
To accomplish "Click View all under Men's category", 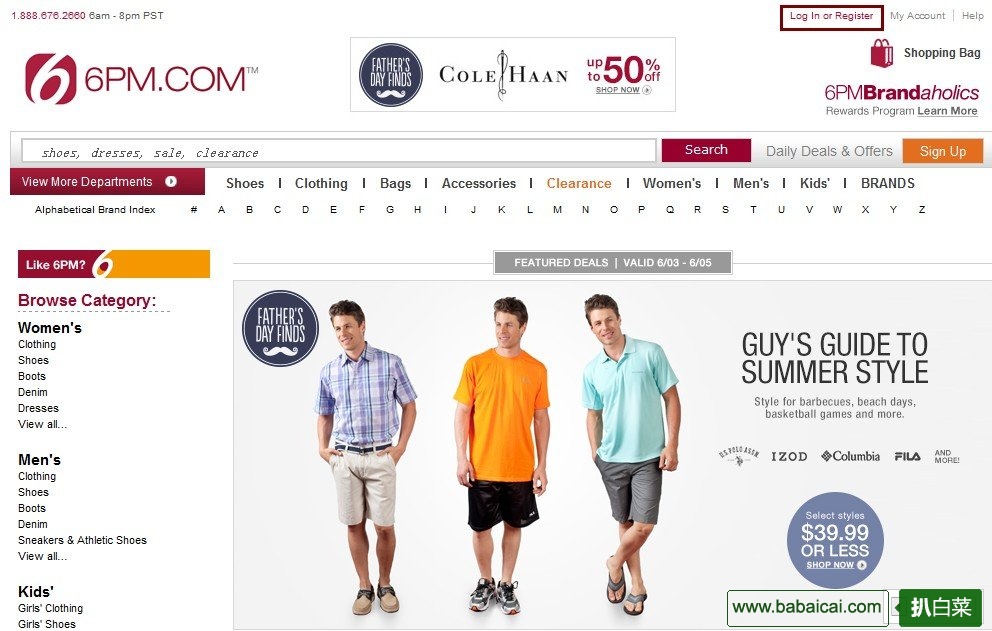I will click(42, 556).
